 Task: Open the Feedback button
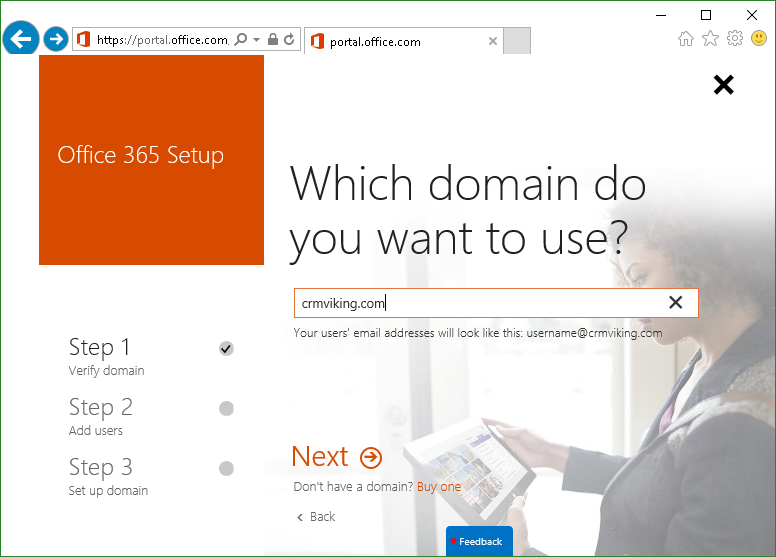tap(479, 542)
